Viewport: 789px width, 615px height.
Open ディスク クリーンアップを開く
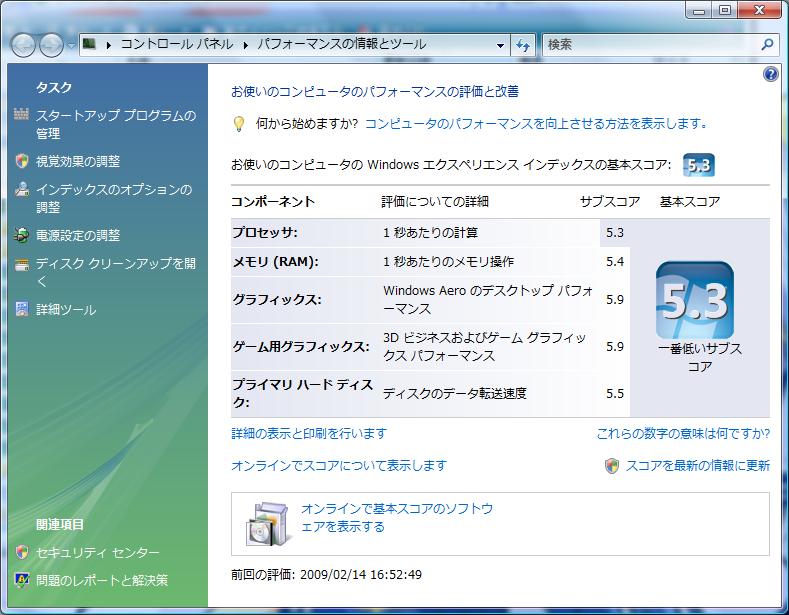116,273
